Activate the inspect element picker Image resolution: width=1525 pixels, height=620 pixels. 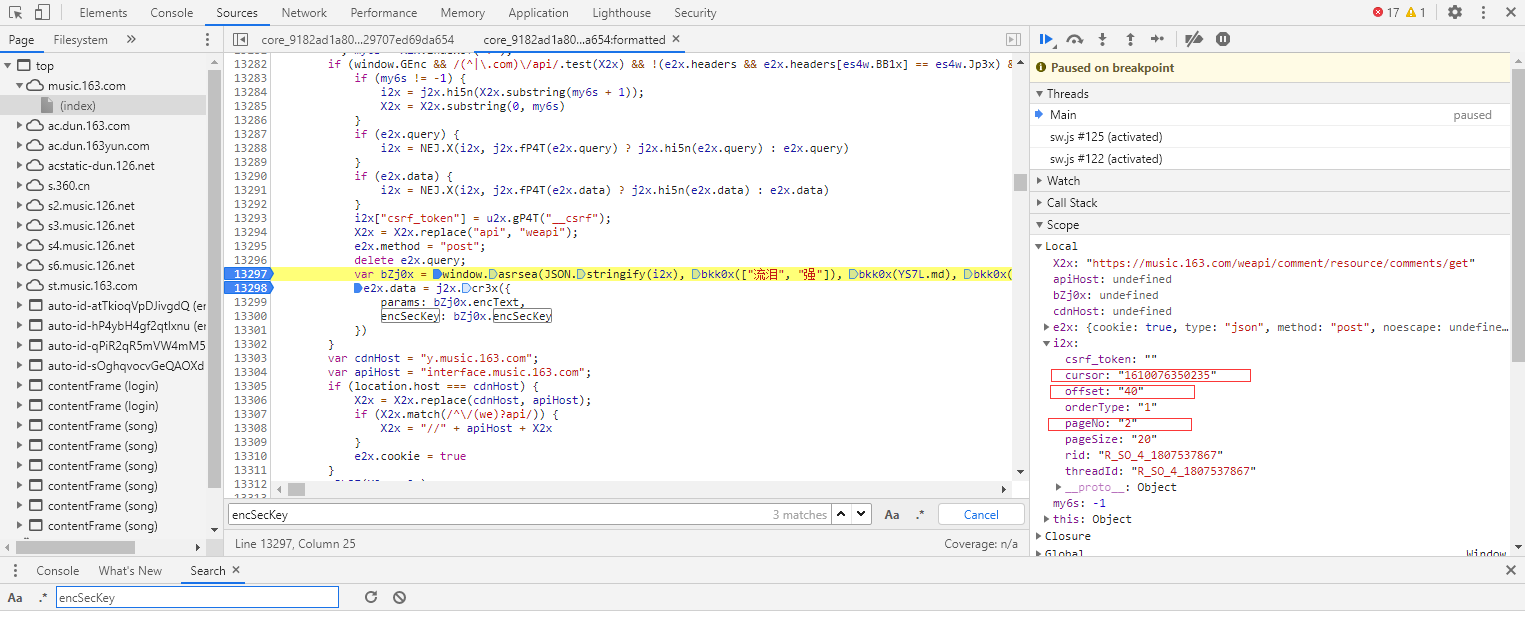[16, 13]
